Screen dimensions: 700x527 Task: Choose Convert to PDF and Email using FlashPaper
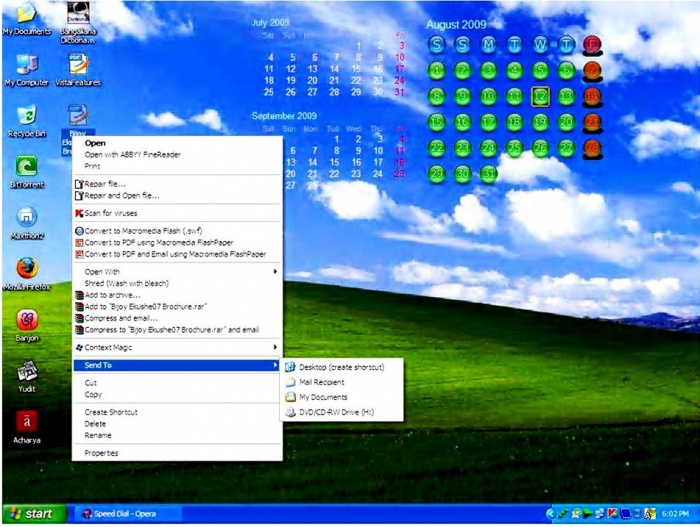click(x=177, y=254)
